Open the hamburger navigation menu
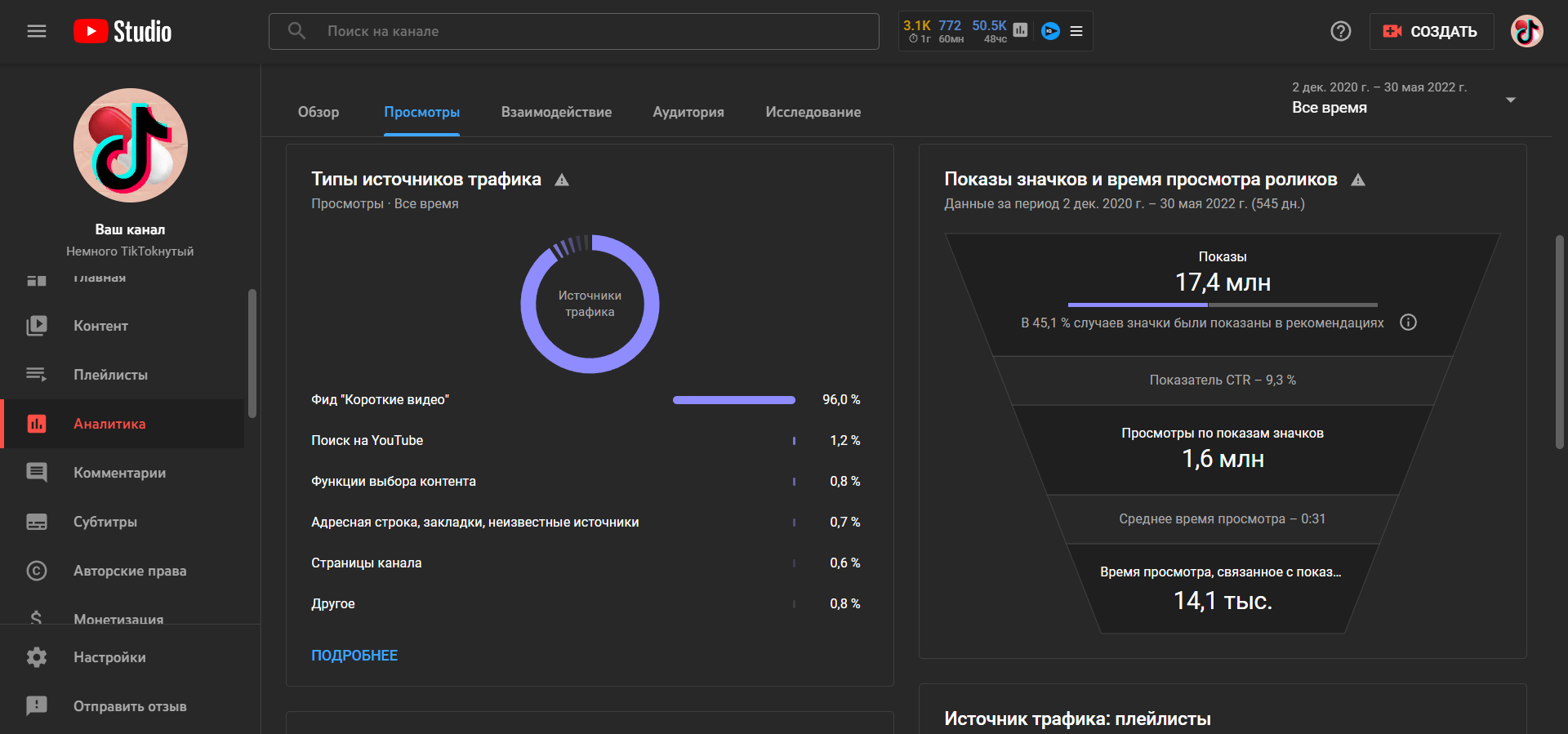Screen dimensions: 1568x734 (37, 31)
